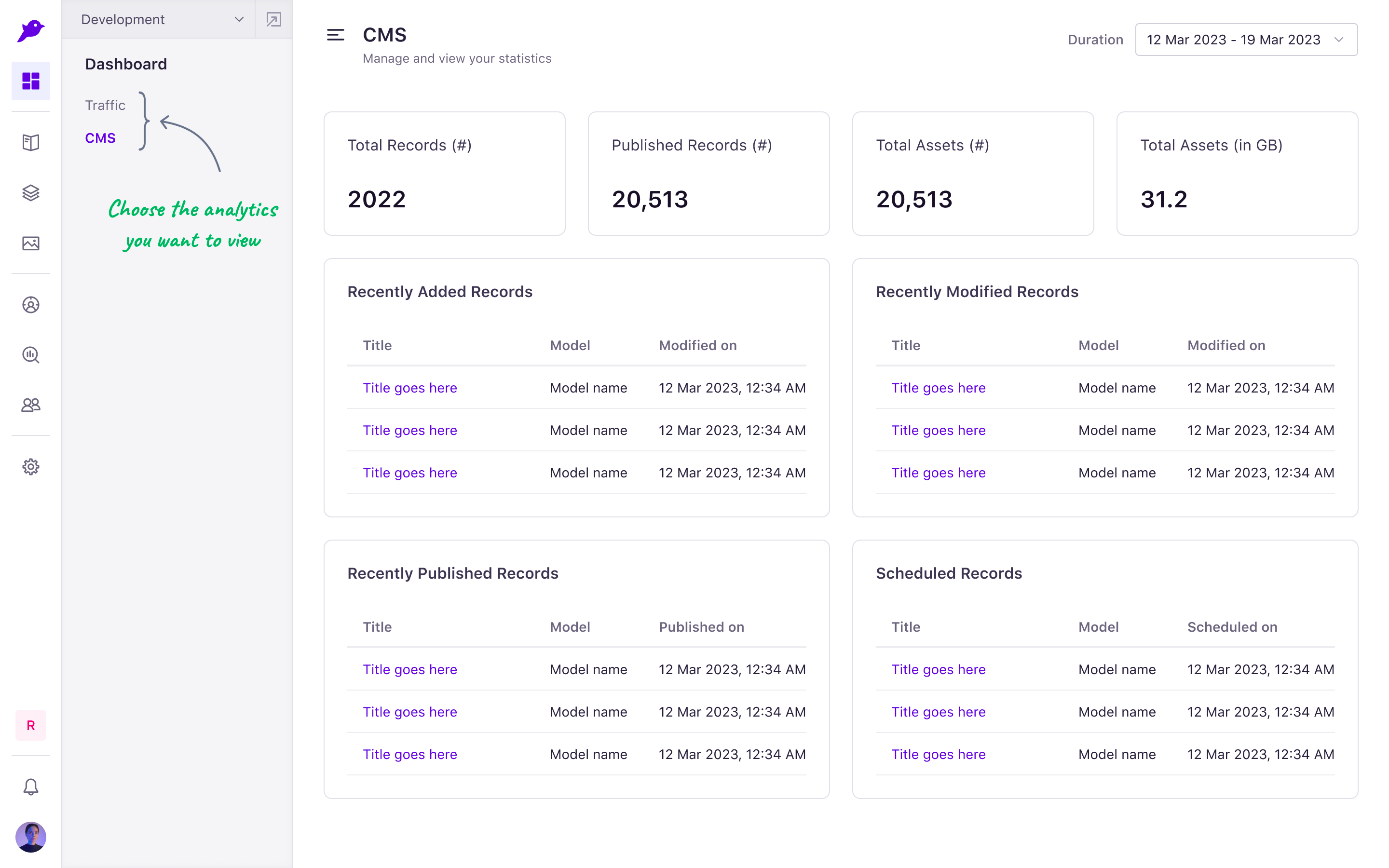The width and height of the screenshot is (1389, 868).
Task: Open second title link in Recently Published Records
Action: click(410, 712)
